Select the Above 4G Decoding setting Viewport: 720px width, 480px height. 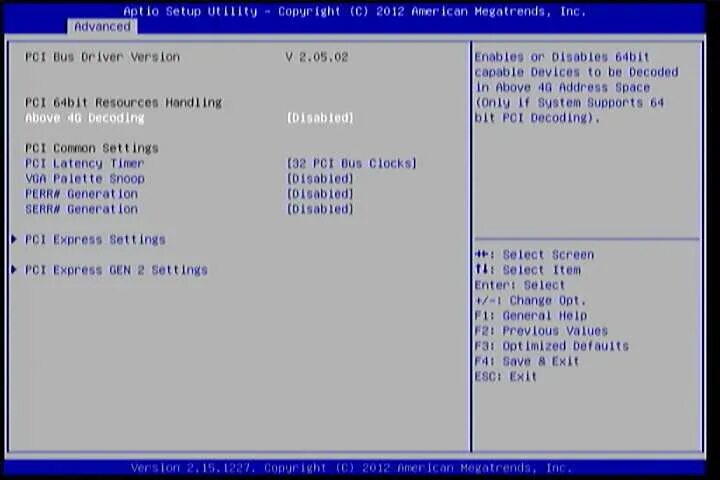coord(84,118)
